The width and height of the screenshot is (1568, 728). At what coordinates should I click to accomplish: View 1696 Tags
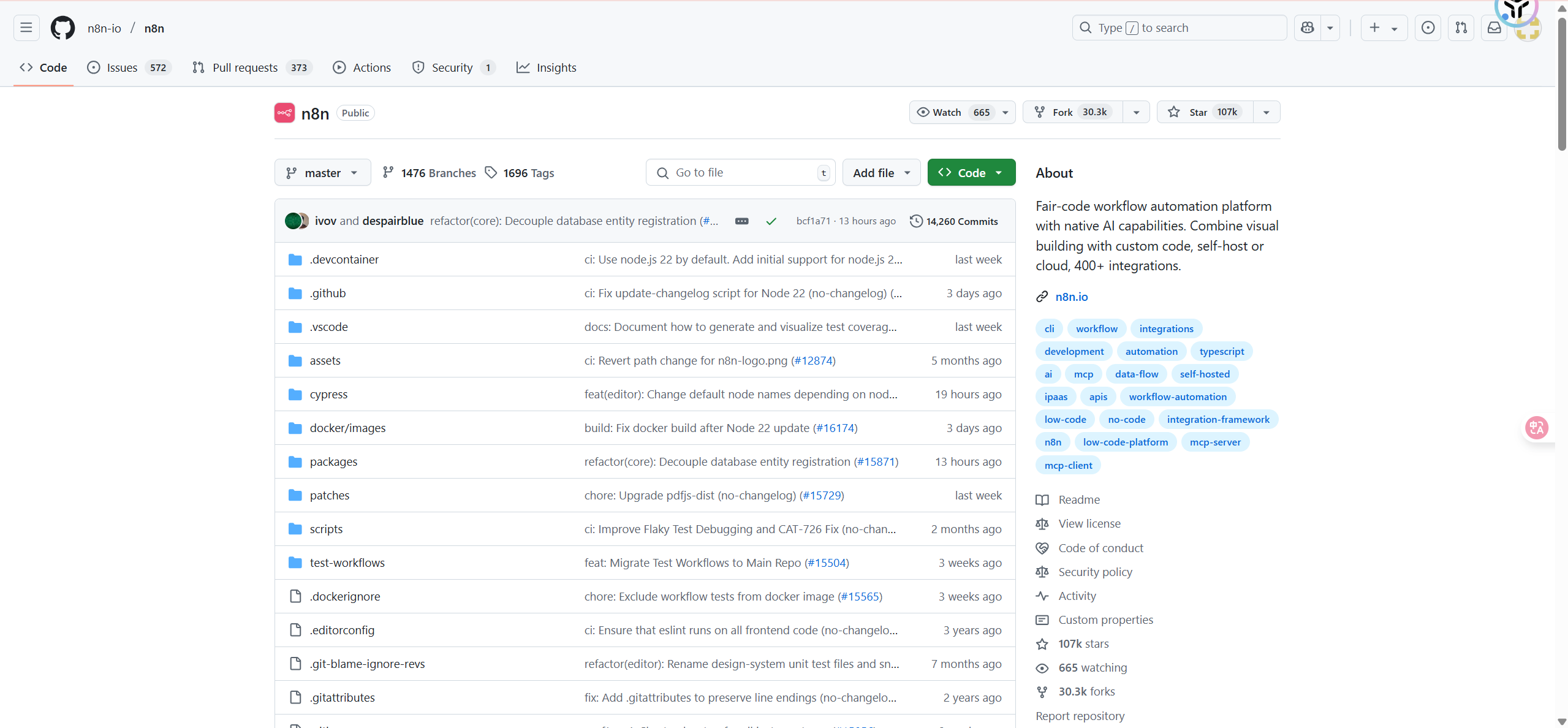[520, 173]
